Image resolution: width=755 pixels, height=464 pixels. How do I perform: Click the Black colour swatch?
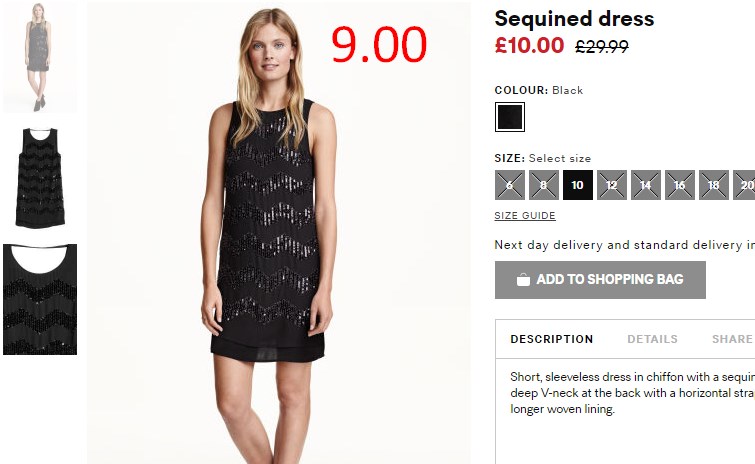click(509, 117)
